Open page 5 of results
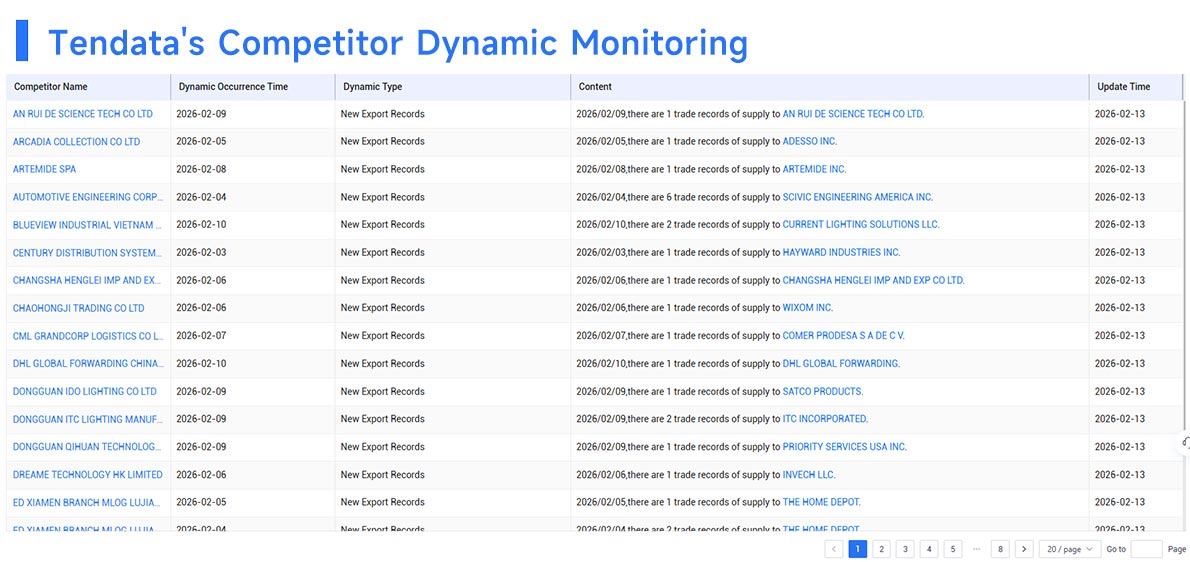The width and height of the screenshot is (1190, 562). [952, 548]
